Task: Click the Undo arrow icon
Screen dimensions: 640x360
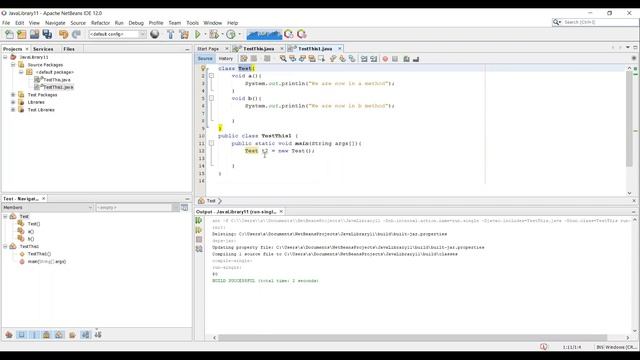Action: coord(63,35)
